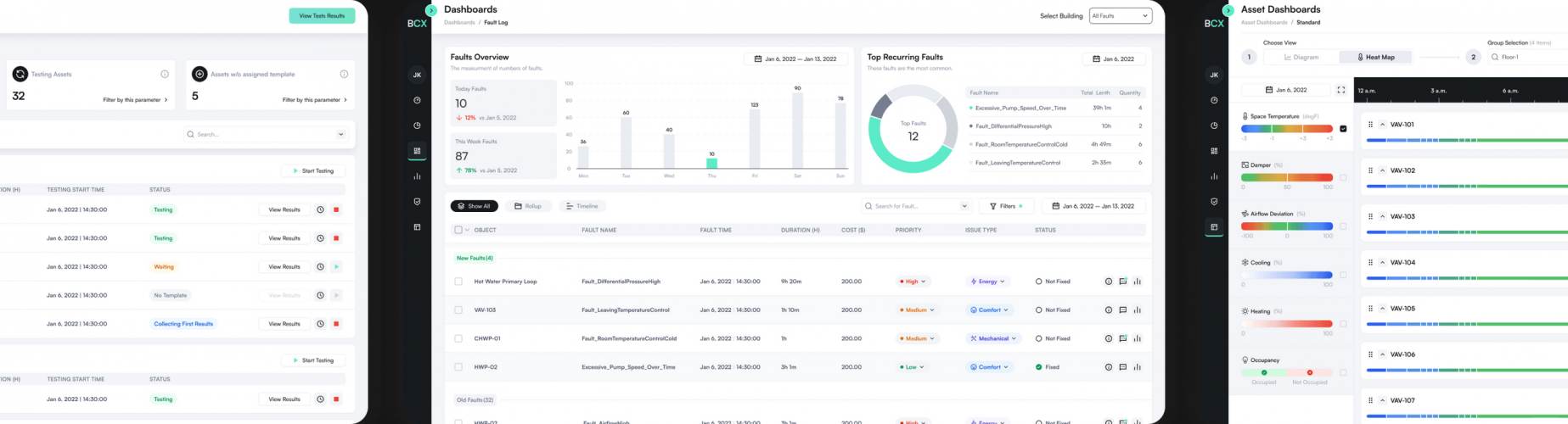Click the fullscreen icon beside the Jan 6, 2022 date in Asset Dashboards
The height and width of the screenshot is (424, 1568).
pos(1340,90)
